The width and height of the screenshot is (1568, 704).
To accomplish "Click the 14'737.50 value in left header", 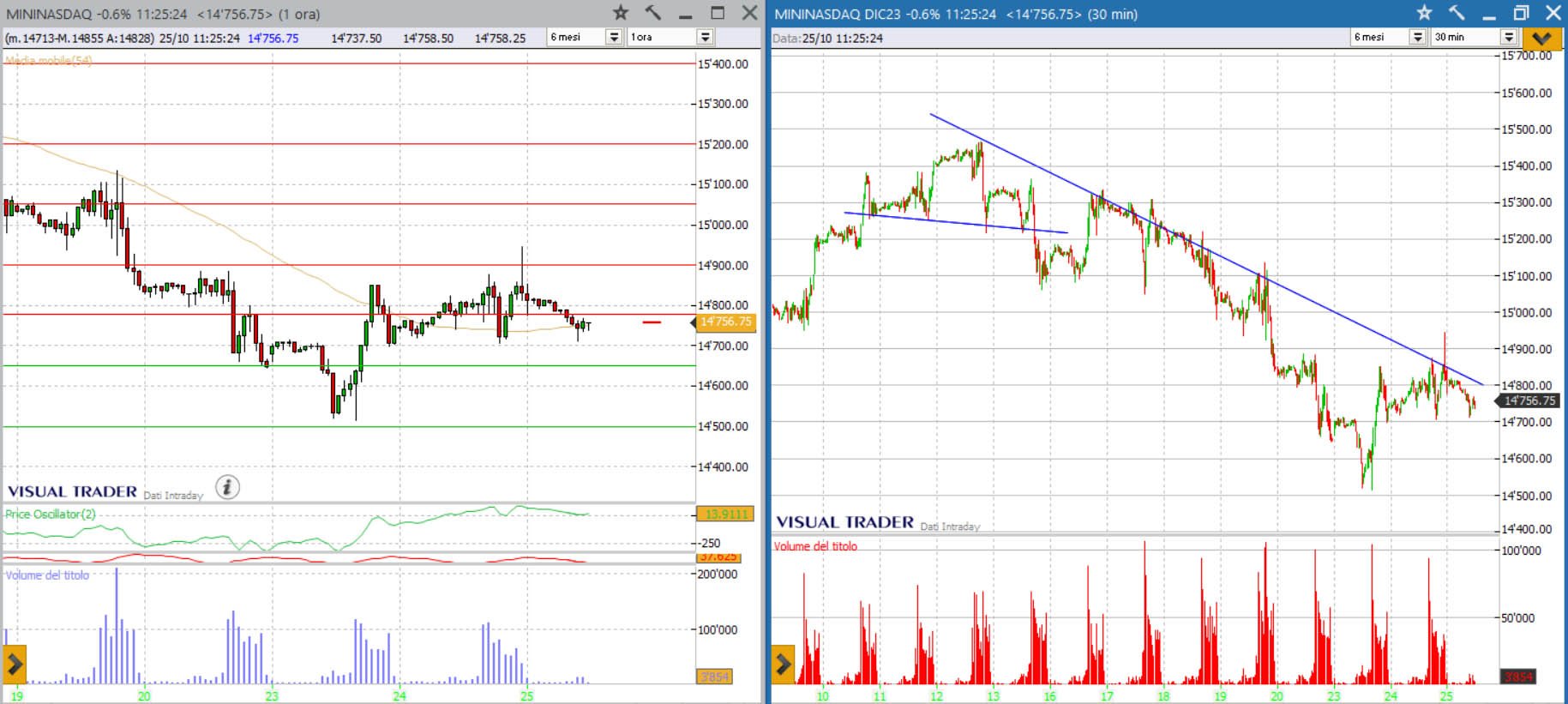I will [357, 38].
